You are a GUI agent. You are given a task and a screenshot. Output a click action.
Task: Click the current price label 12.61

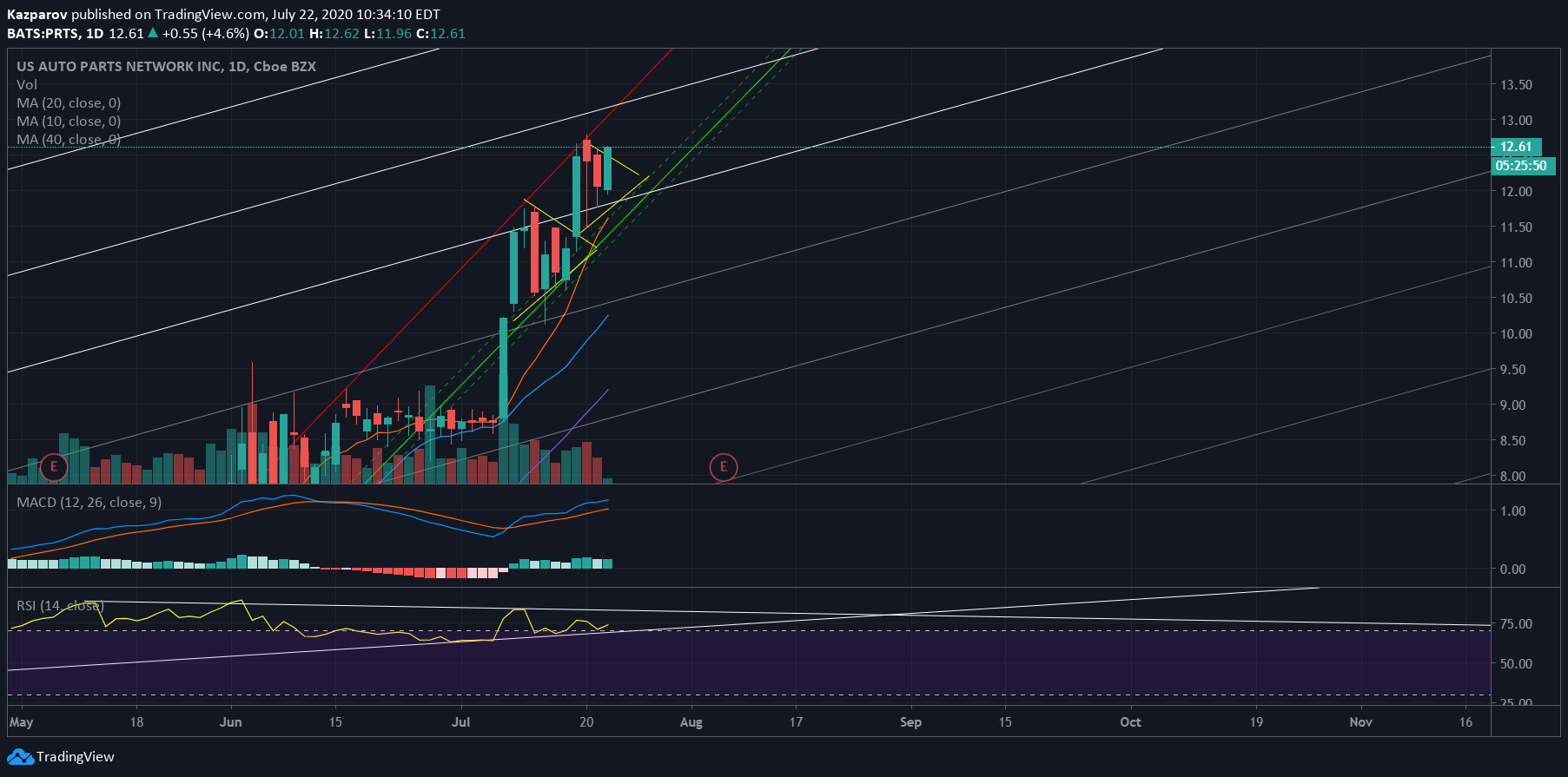point(1516,147)
